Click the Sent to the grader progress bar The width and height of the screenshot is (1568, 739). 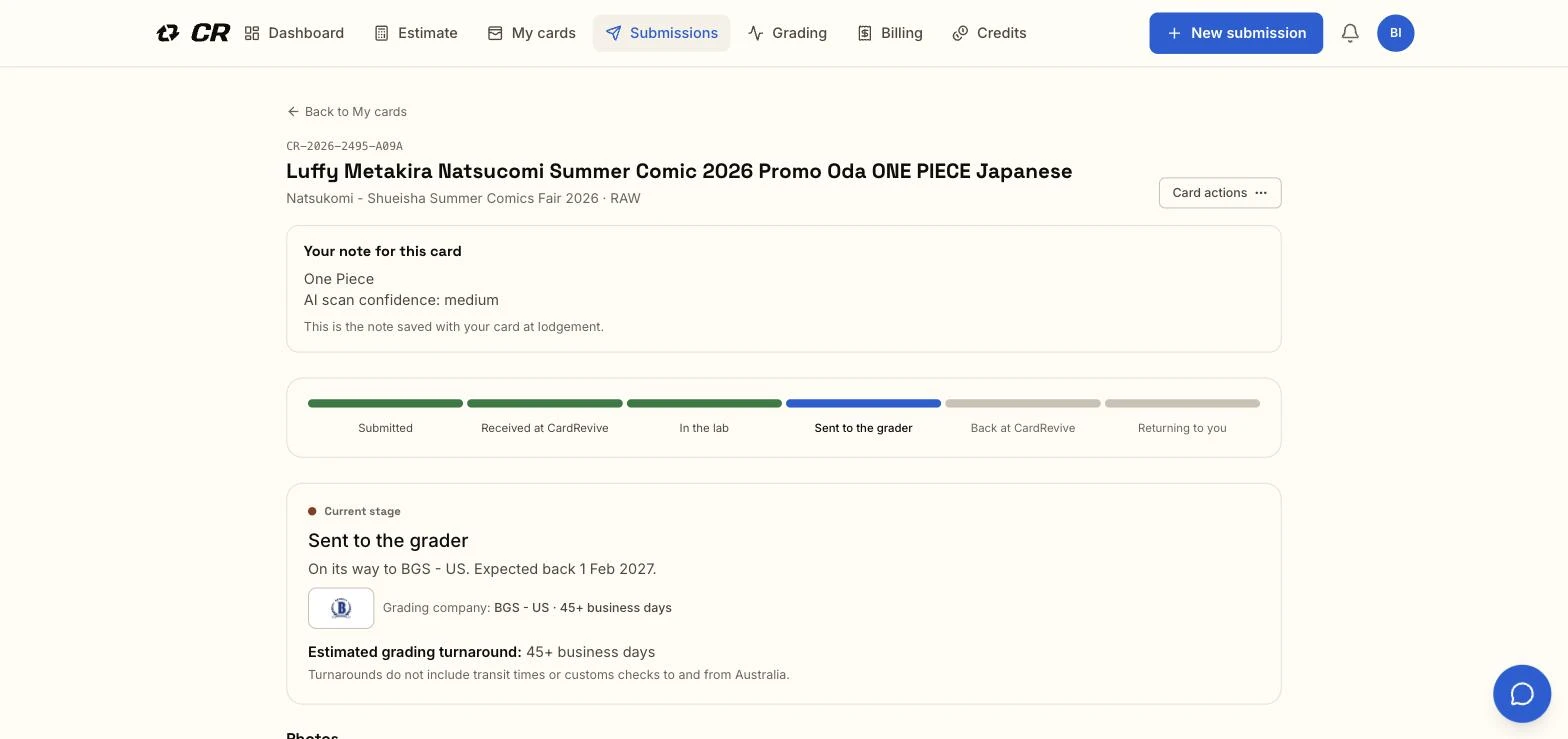click(x=863, y=404)
